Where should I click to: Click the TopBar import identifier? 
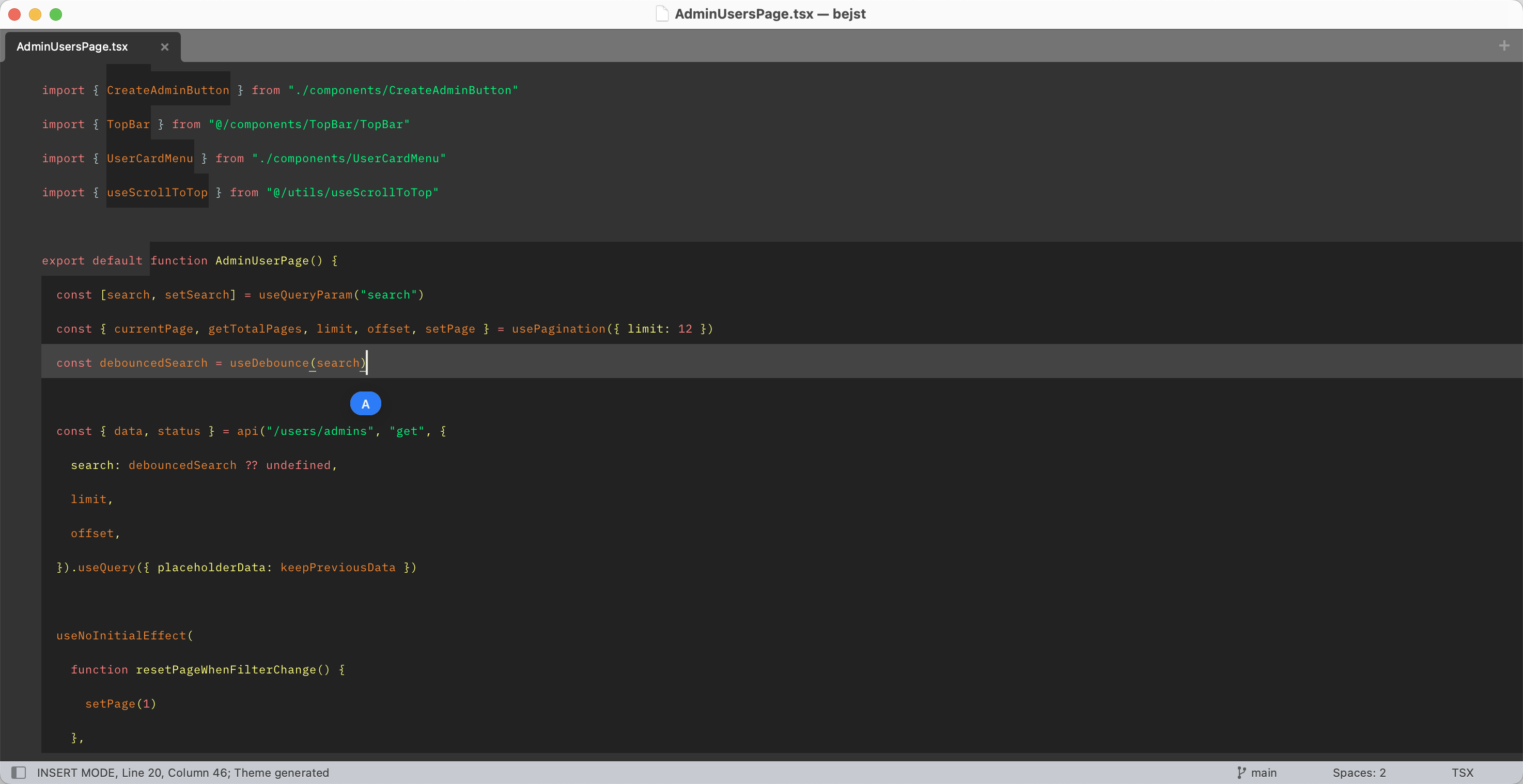[128, 124]
